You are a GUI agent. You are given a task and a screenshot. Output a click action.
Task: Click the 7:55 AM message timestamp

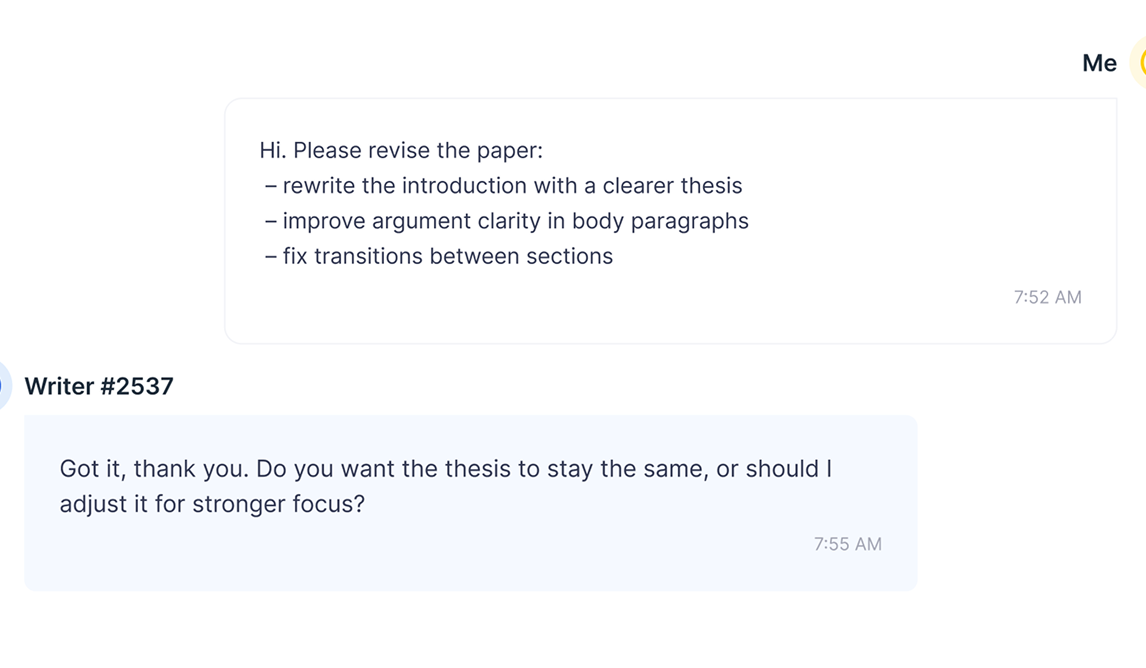(x=848, y=544)
